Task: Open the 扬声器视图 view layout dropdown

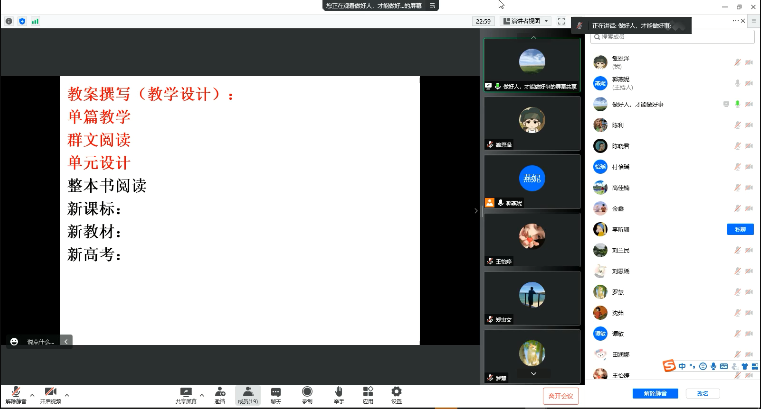Action: coord(525,20)
